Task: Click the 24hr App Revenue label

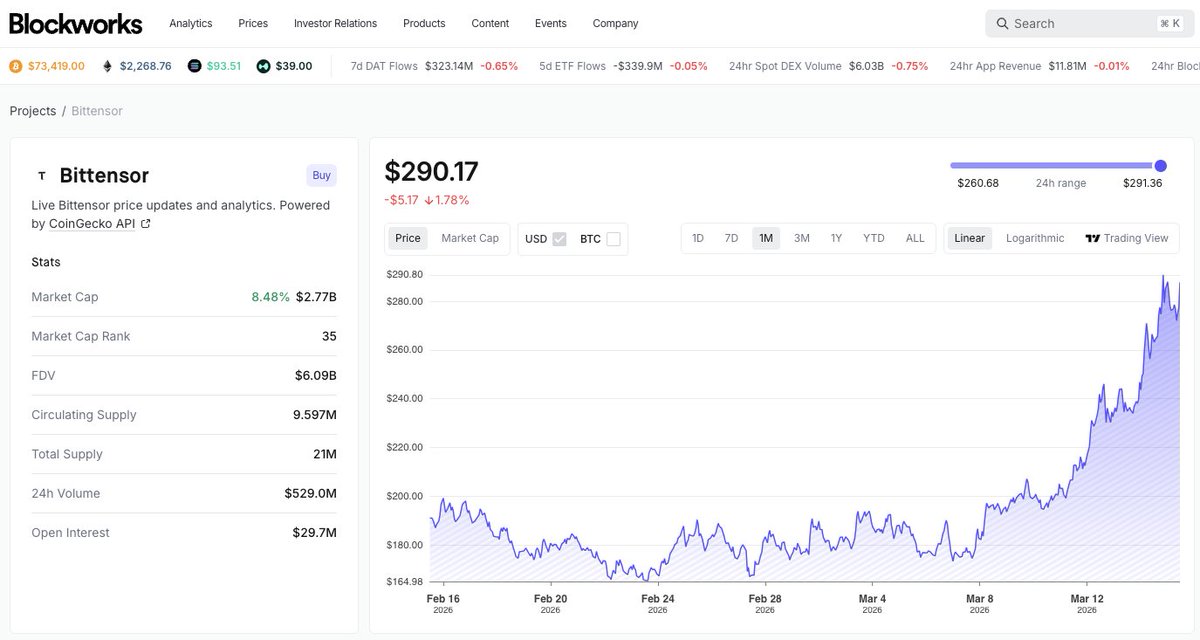Action: 996,66
